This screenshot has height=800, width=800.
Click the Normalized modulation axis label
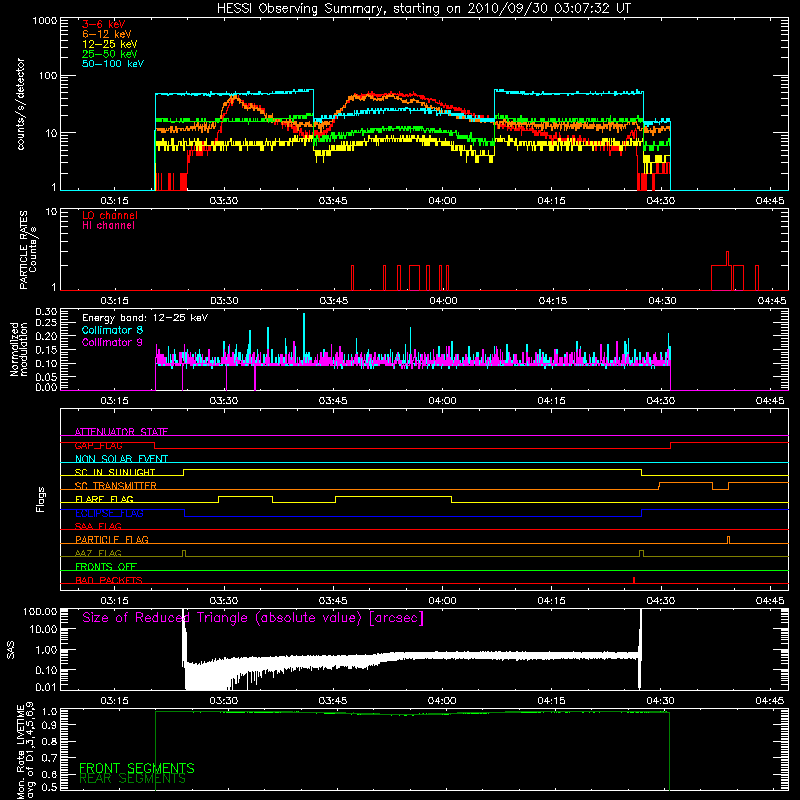click(x=18, y=349)
